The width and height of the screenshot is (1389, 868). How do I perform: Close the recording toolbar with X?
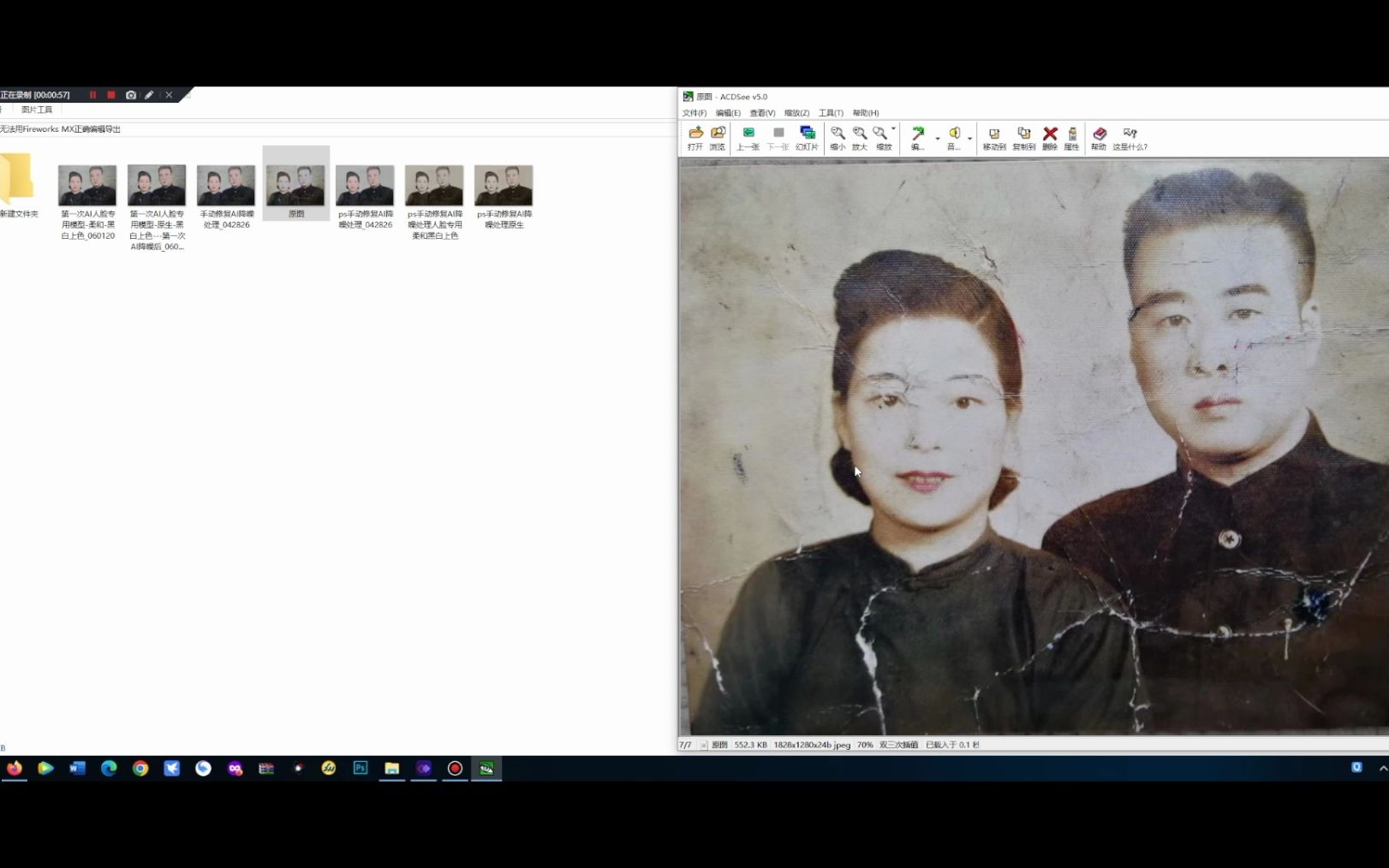[169, 95]
